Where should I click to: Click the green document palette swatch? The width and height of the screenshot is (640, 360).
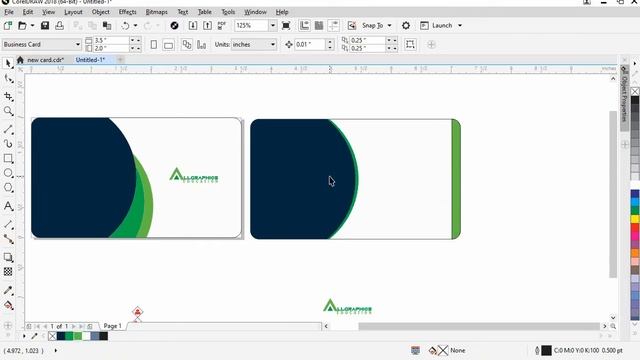point(69,336)
